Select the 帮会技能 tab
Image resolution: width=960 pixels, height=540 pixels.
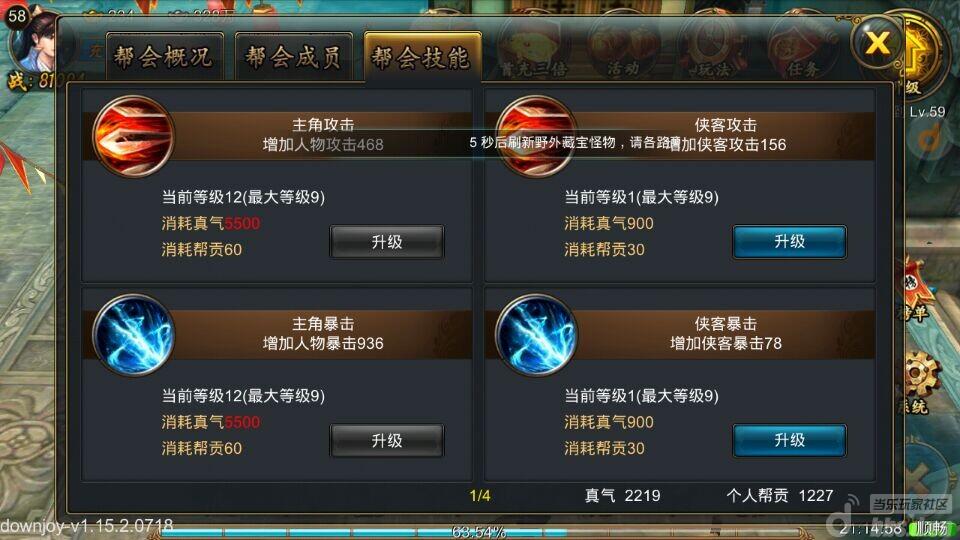tap(422, 57)
